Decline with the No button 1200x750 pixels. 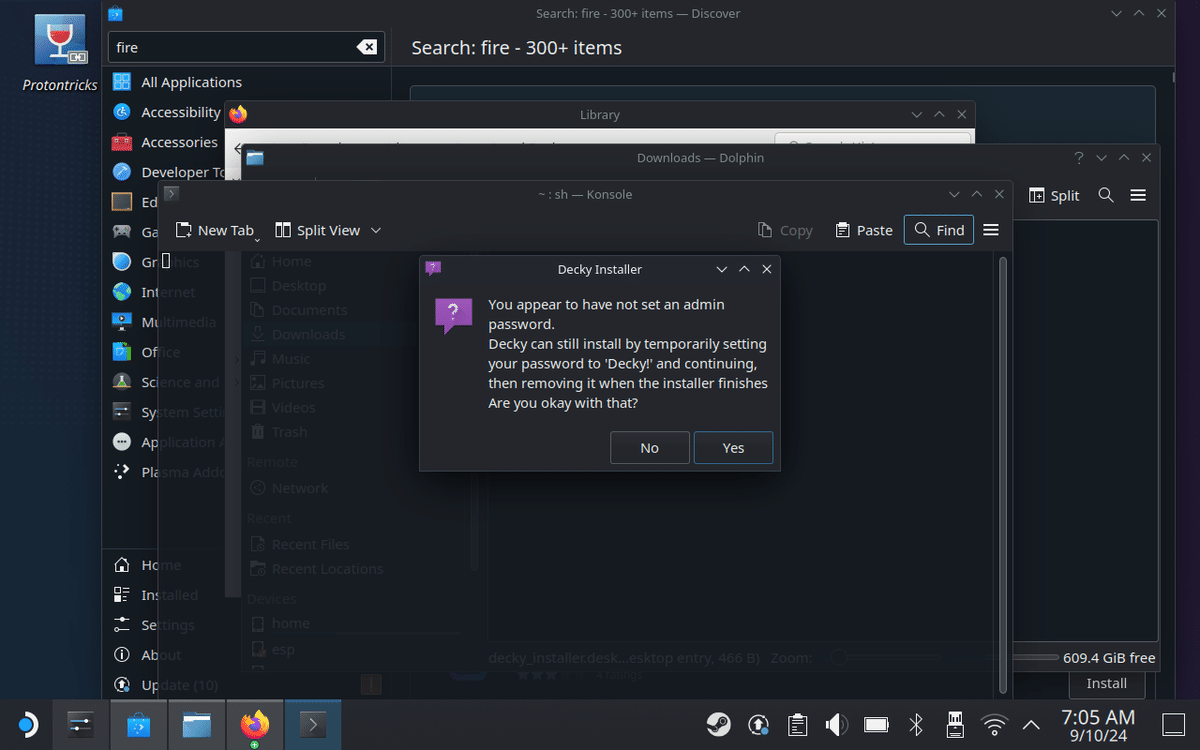point(650,448)
